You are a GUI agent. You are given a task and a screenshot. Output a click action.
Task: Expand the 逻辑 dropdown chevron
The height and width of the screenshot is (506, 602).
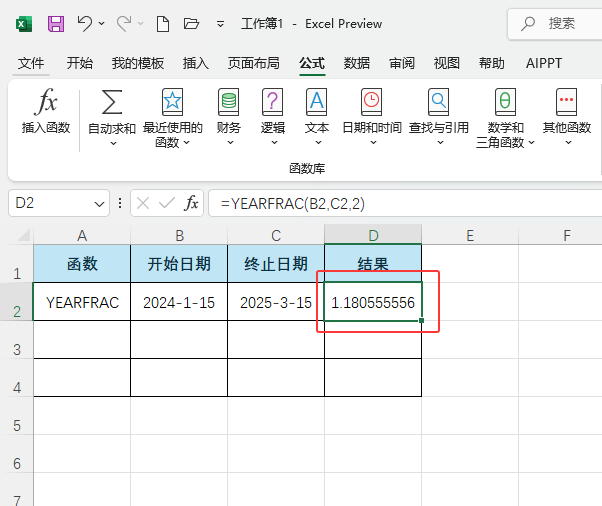point(274,143)
